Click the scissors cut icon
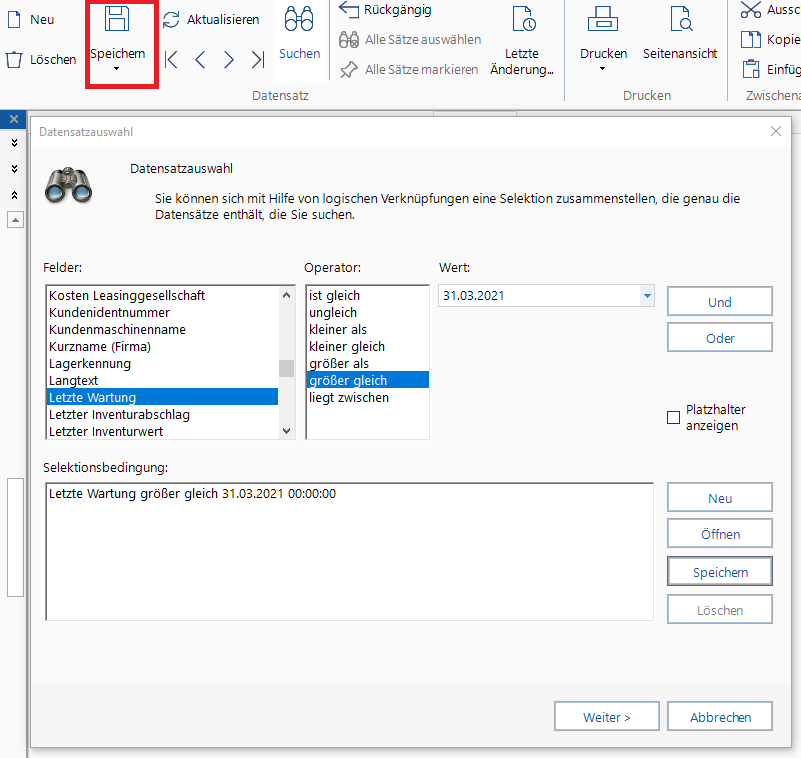801x758 pixels. point(751,10)
